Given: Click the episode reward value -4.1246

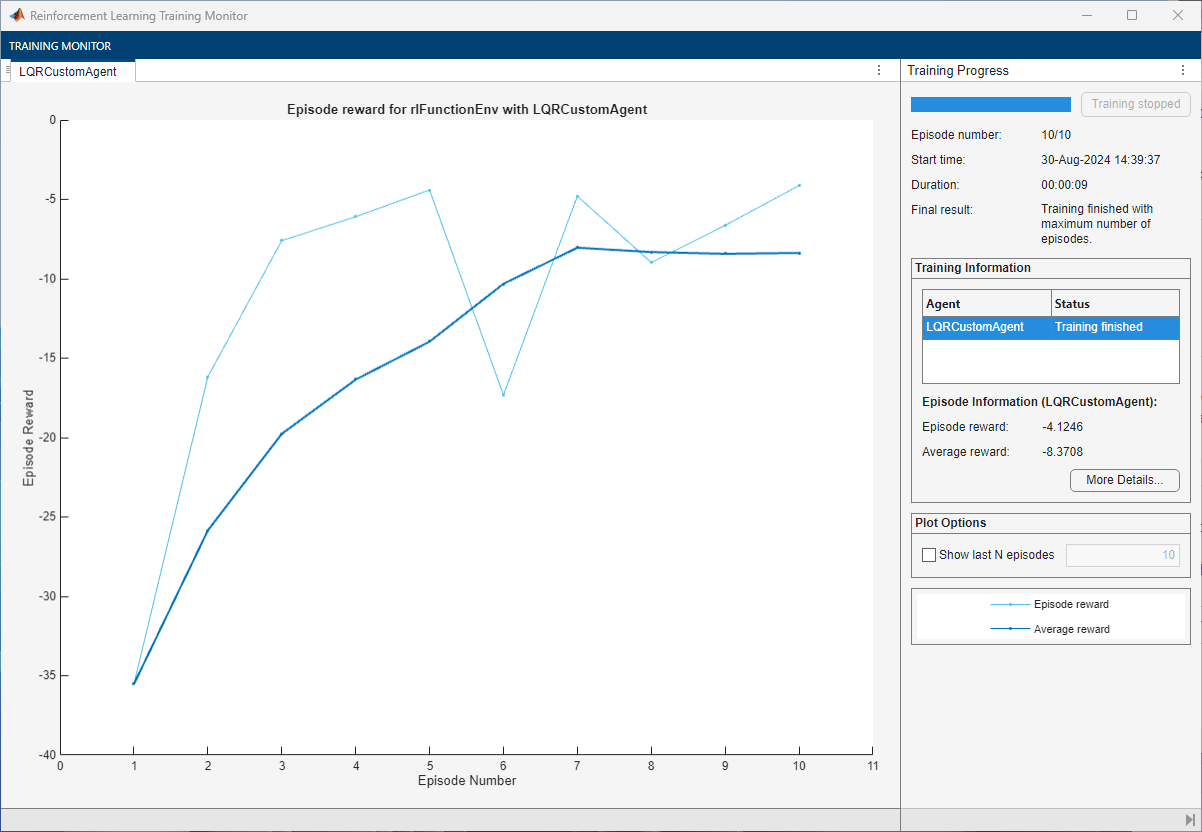Looking at the screenshot, I should pos(1062,427).
